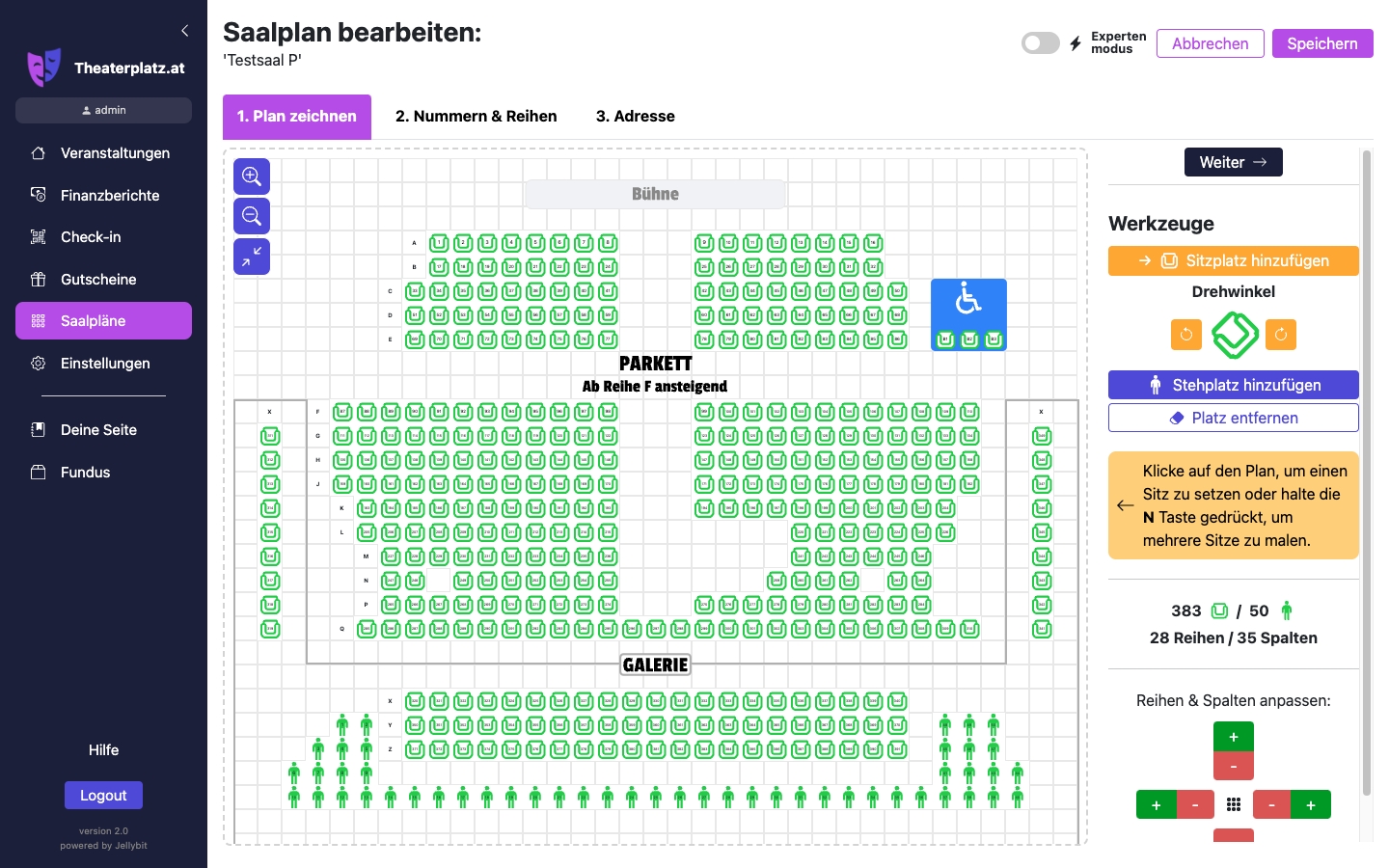This screenshot has height=868, width=1389.
Task: Open the Saalpläne section in the sidebar
Action: [x=103, y=320]
